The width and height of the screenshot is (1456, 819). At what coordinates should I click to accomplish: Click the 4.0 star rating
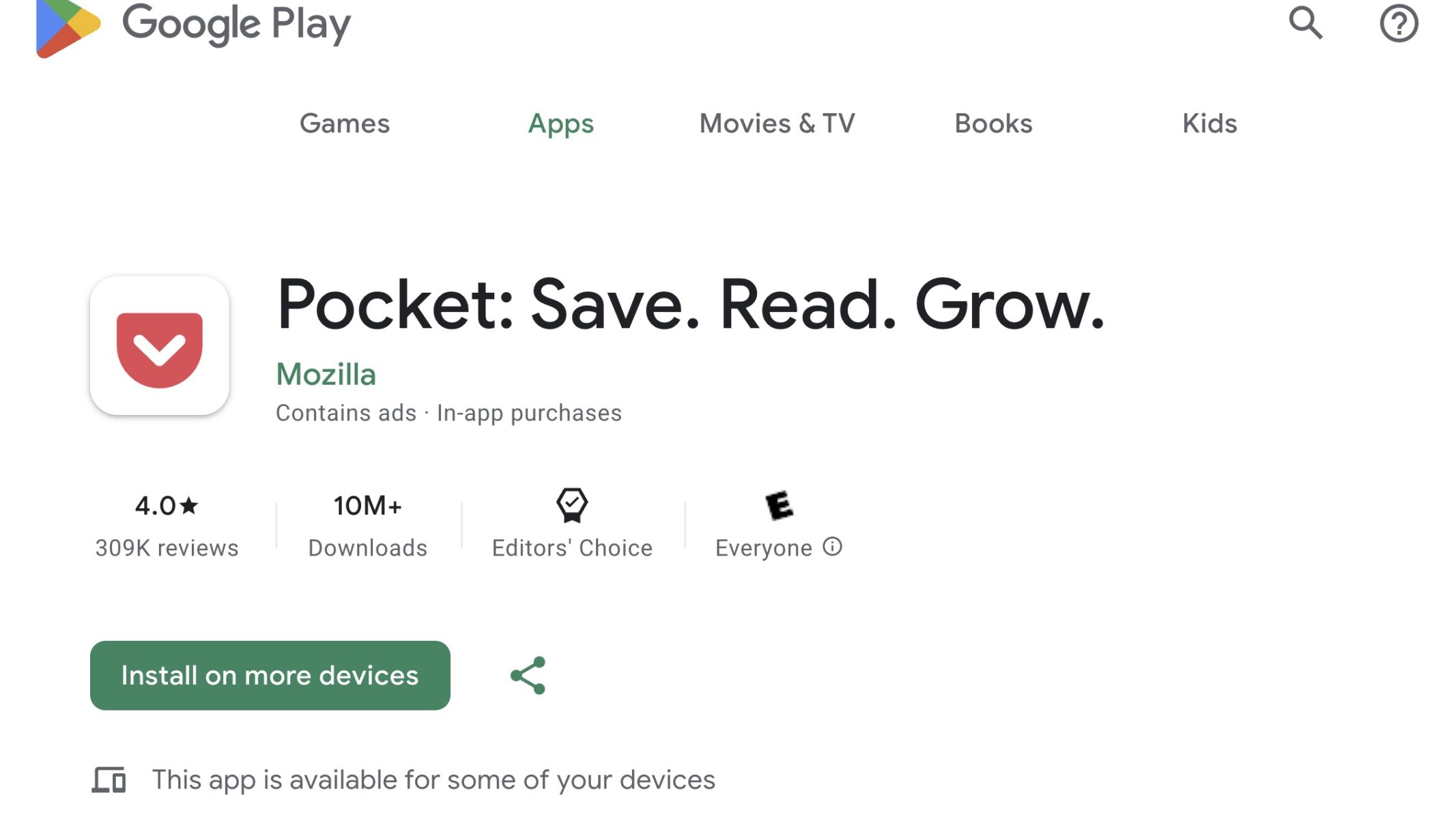tap(167, 506)
